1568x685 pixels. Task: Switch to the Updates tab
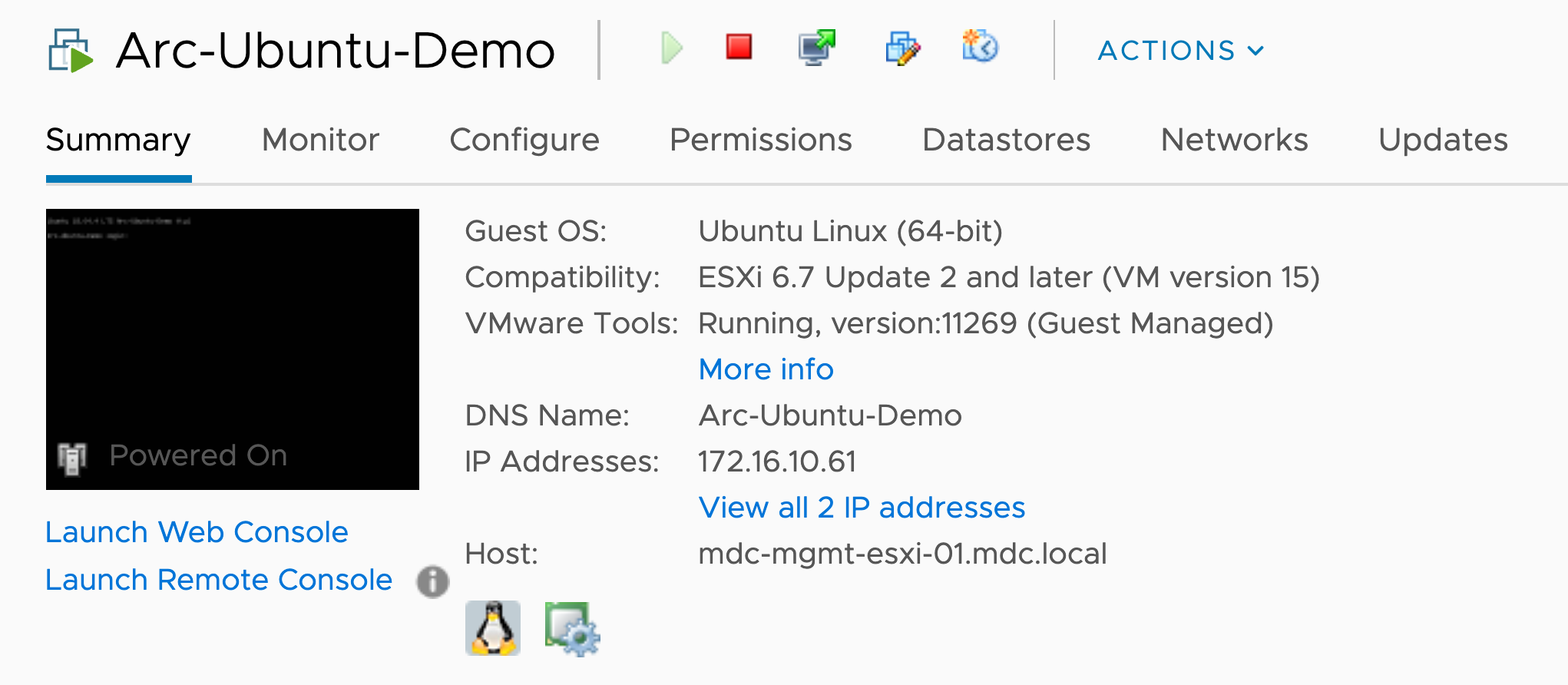click(x=1444, y=140)
